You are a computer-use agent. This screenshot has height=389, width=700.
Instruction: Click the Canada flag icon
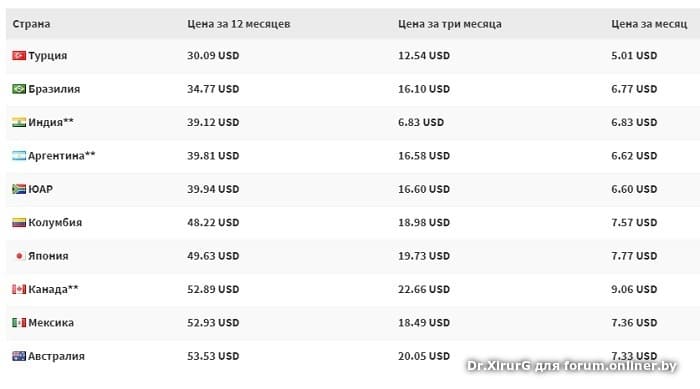(x=19, y=289)
